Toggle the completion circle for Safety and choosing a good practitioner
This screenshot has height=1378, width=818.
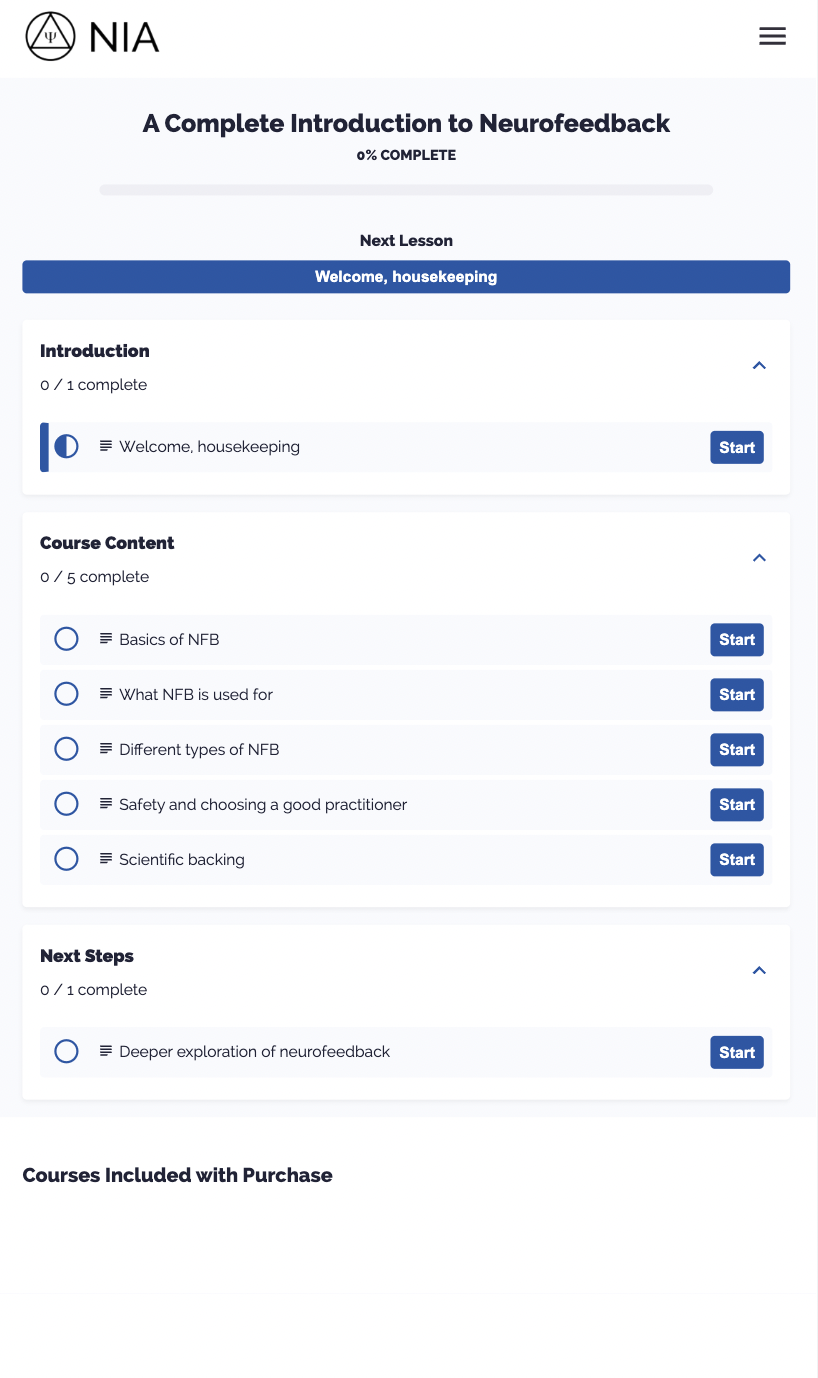click(66, 804)
